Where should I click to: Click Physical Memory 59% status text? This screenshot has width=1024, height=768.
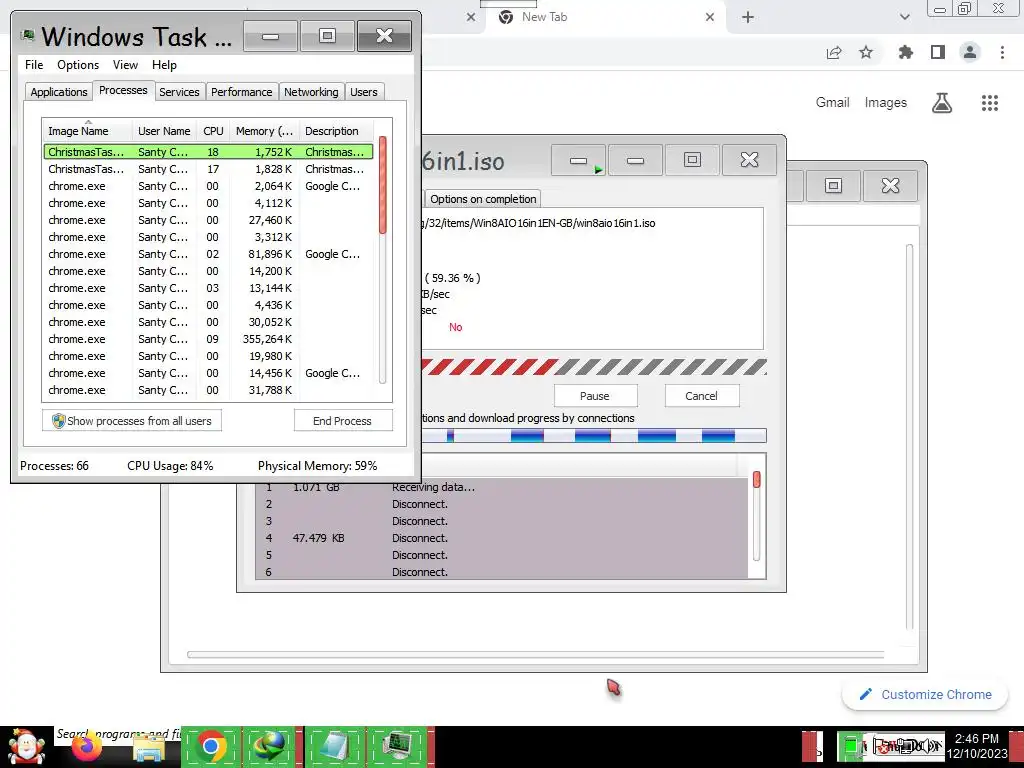coord(317,466)
